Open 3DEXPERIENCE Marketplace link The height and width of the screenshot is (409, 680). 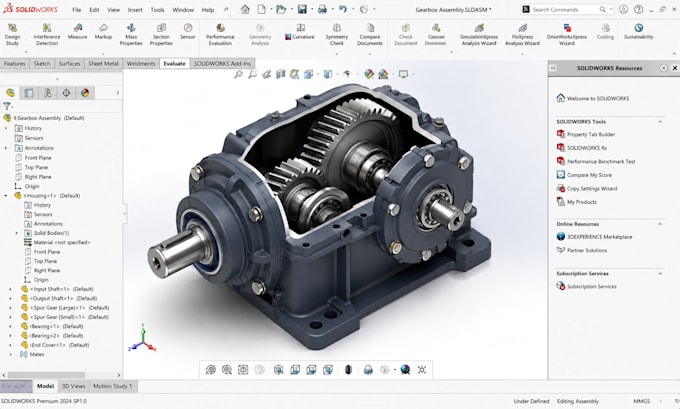(594, 237)
